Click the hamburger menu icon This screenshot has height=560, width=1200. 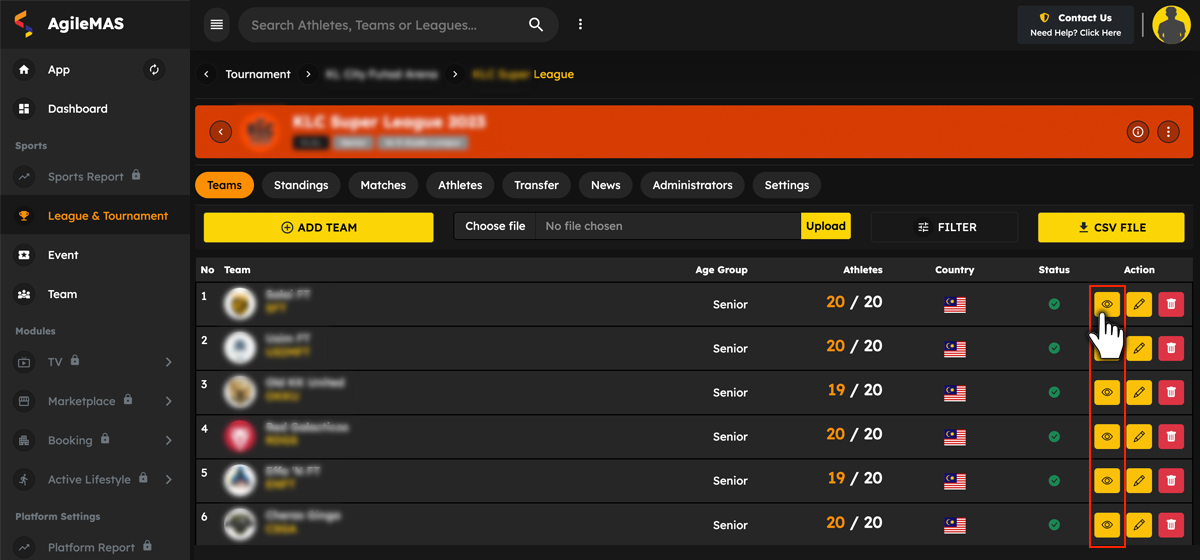[217, 25]
